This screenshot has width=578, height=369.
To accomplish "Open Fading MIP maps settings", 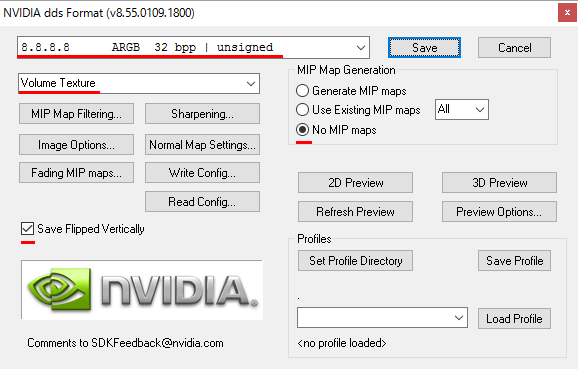I will [76, 173].
